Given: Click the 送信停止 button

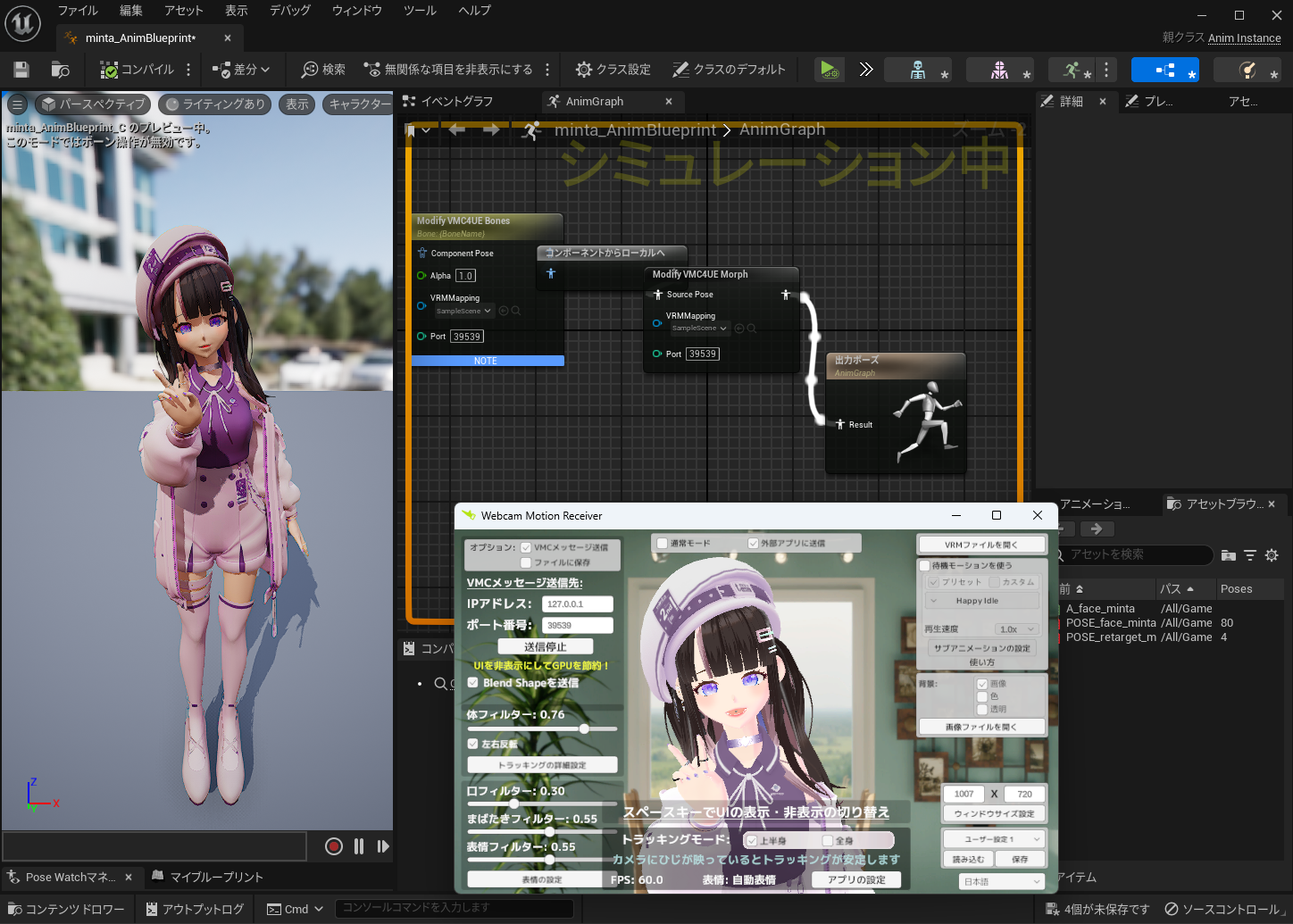Looking at the screenshot, I should pyautogui.click(x=545, y=646).
